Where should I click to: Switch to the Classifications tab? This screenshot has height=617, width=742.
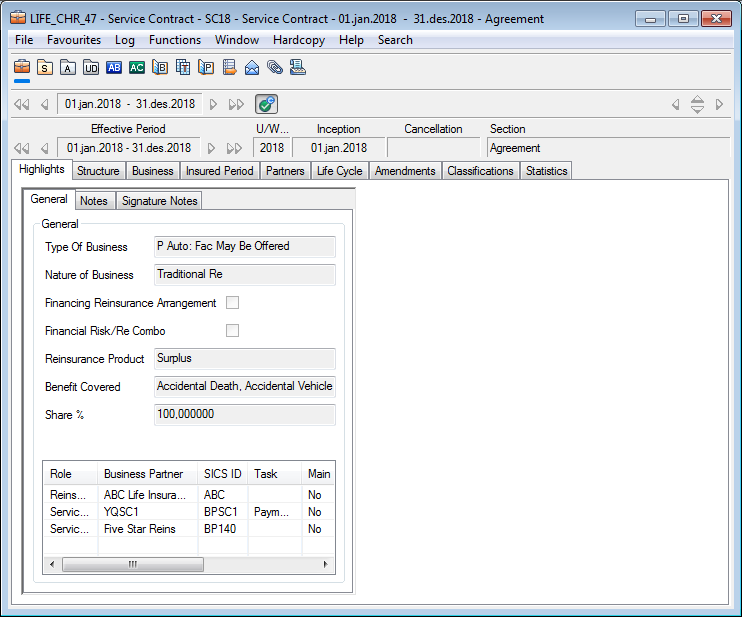tap(480, 171)
